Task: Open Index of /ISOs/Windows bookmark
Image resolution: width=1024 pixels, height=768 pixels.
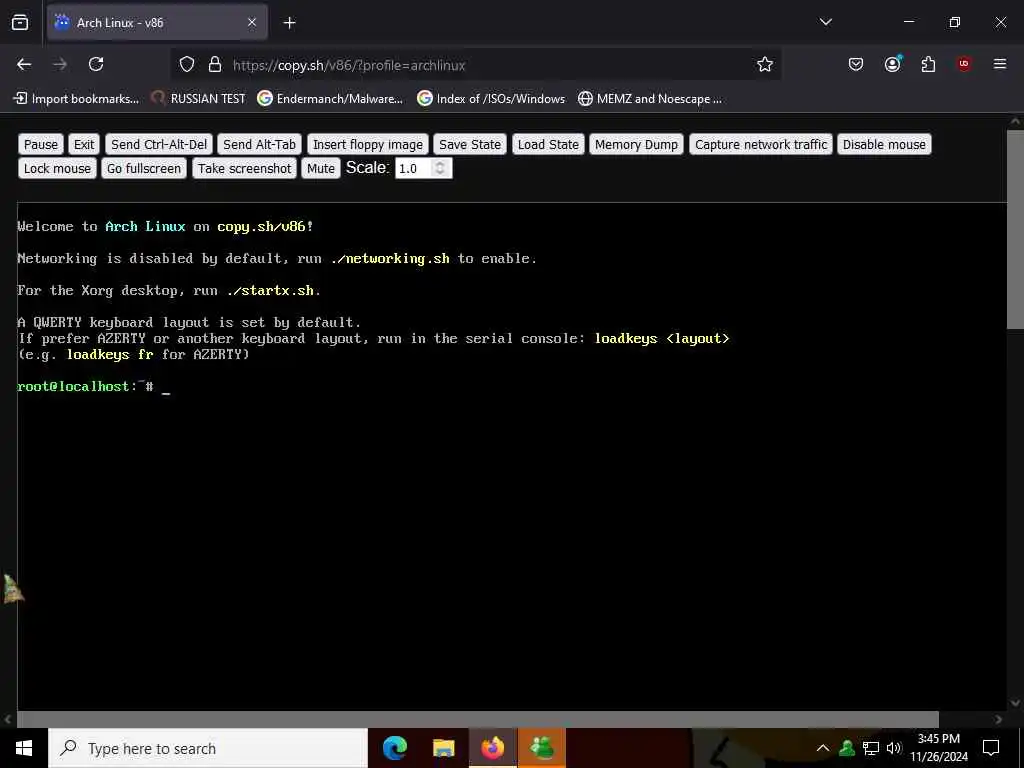Action: (x=491, y=99)
